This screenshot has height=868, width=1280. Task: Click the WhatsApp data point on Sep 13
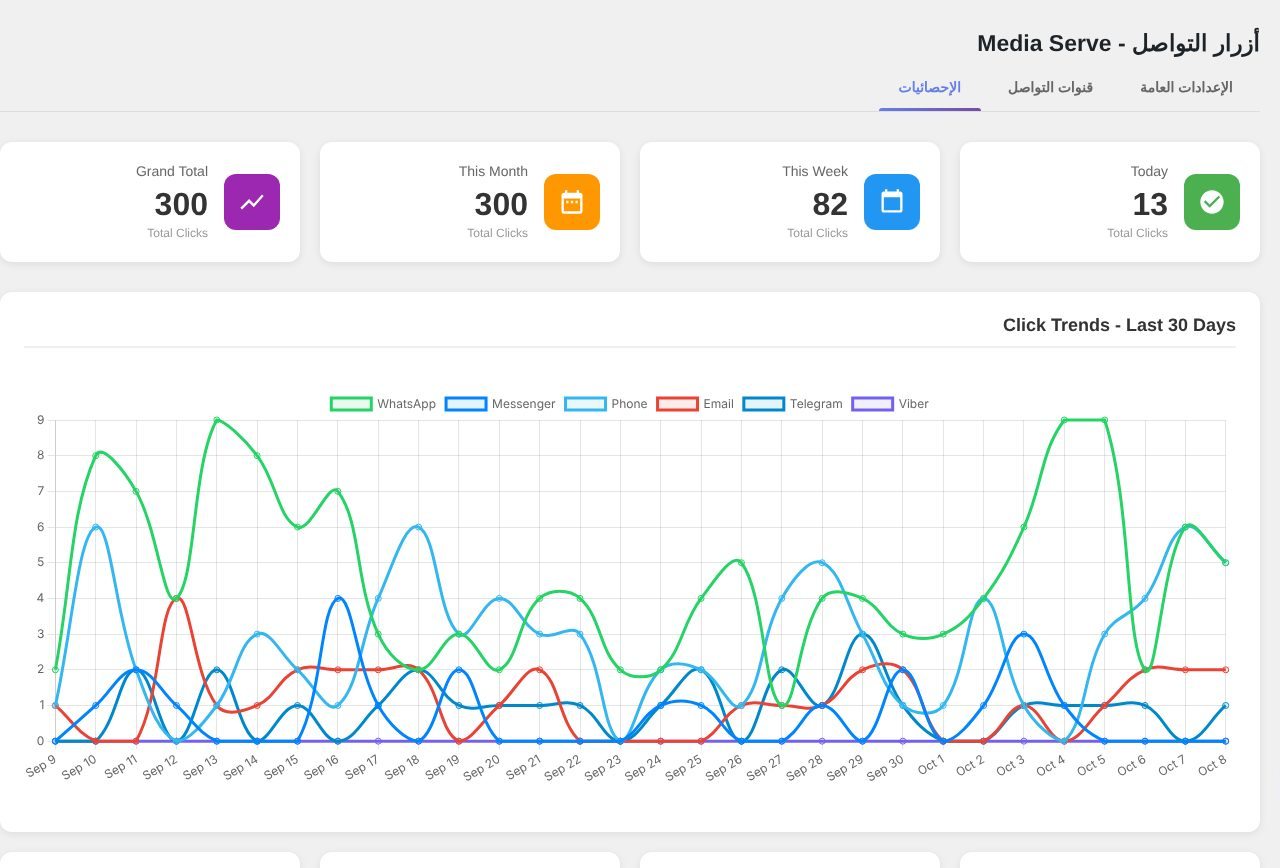[217, 420]
